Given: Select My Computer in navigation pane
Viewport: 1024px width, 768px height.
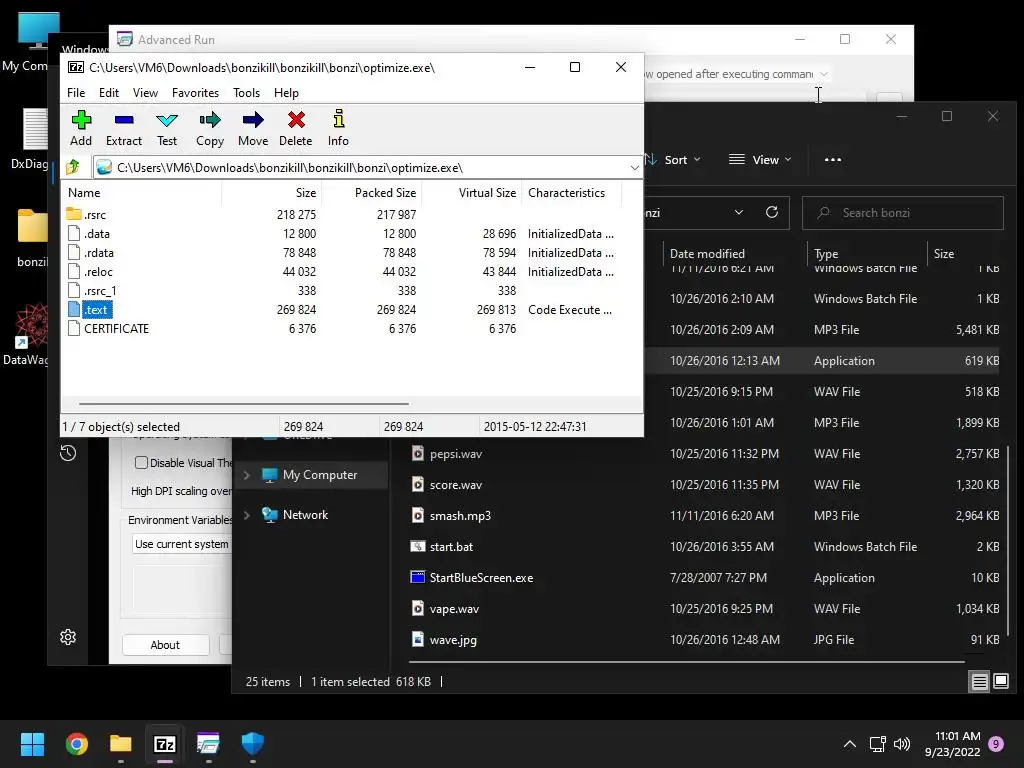Looking at the screenshot, I should pyautogui.click(x=320, y=475).
